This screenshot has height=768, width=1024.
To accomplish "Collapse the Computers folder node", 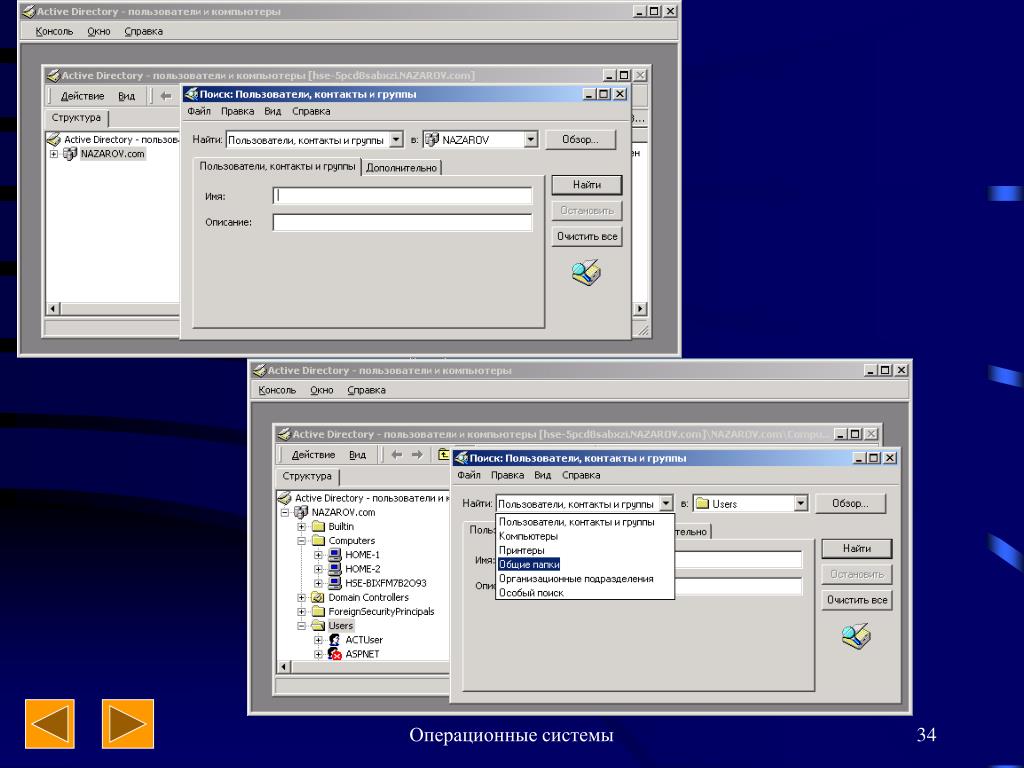I will tap(301, 541).
